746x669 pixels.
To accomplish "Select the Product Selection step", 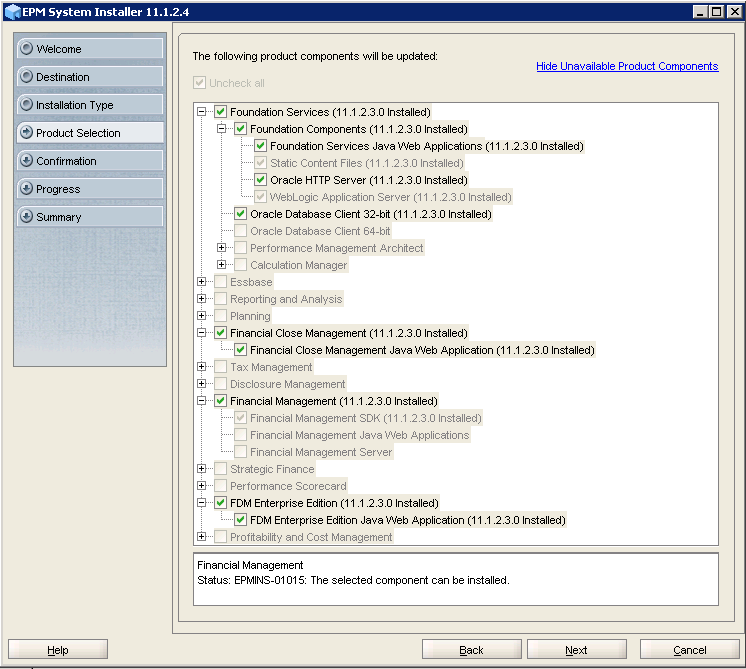I will (x=90, y=133).
